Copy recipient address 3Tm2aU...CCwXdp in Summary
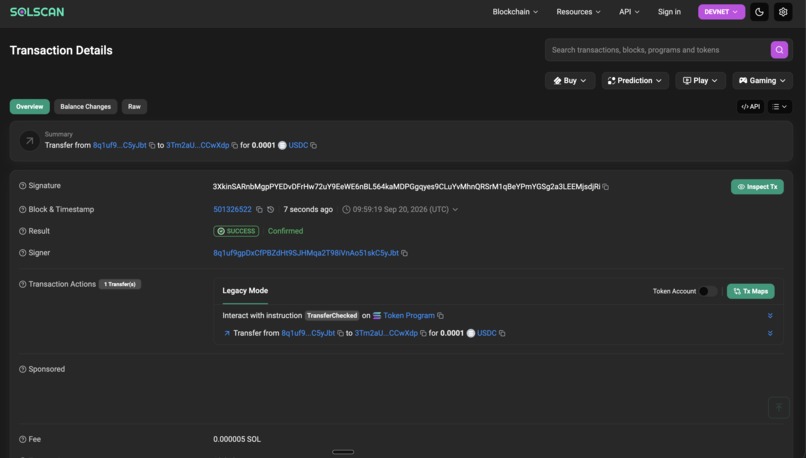 click(x=234, y=145)
